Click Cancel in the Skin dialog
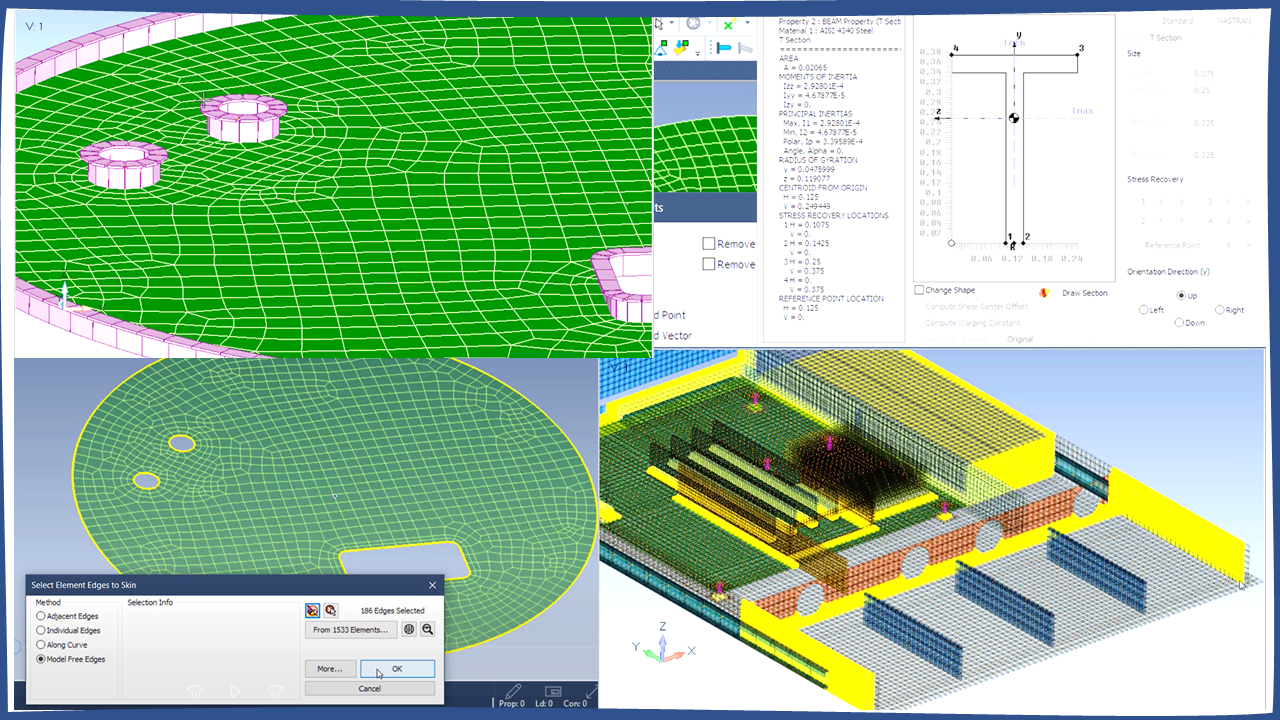The width and height of the screenshot is (1280, 720). (369, 688)
